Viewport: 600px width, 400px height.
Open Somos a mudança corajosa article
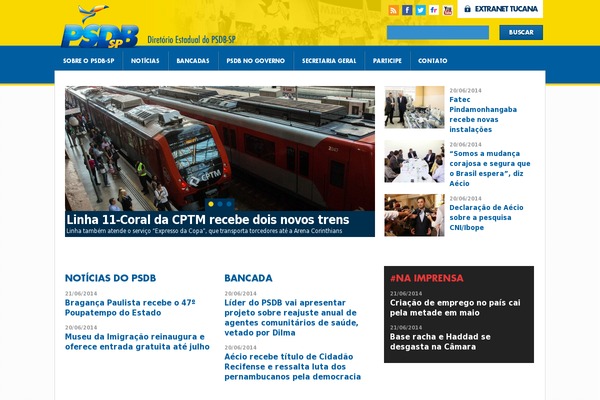pos(490,168)
